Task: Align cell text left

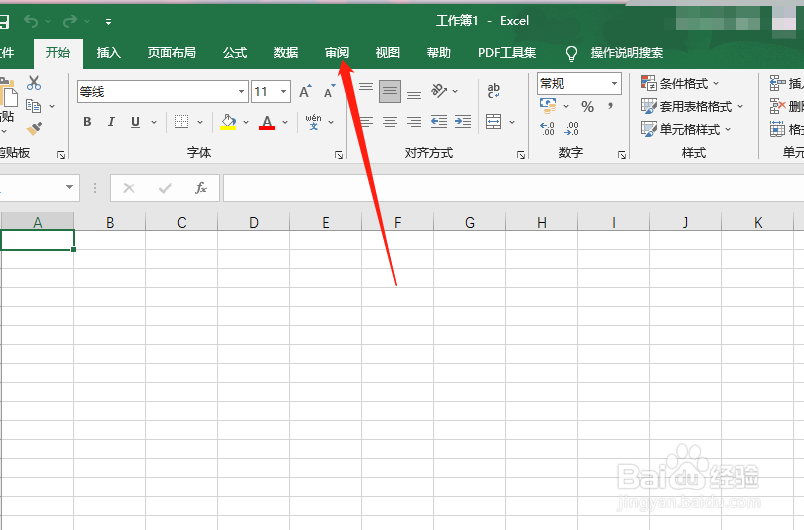Action: [x=366, y=122]
